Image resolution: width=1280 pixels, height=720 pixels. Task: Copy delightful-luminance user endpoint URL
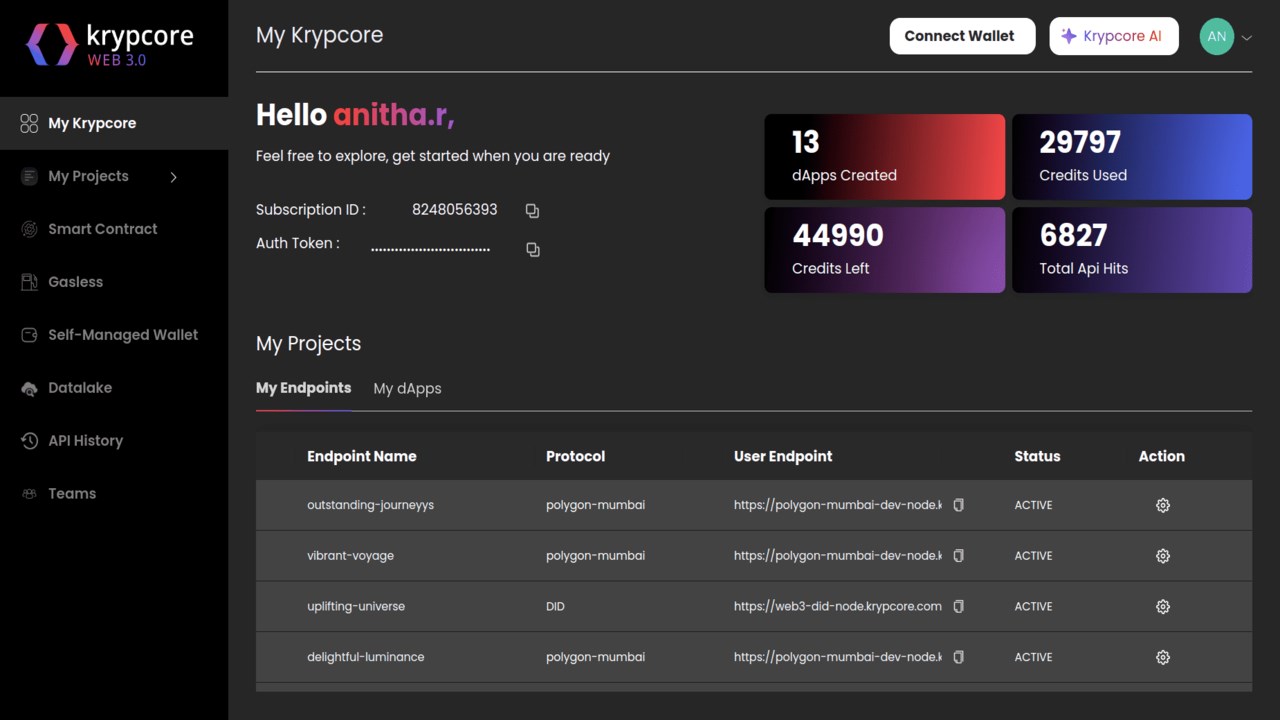pos(958,658)
